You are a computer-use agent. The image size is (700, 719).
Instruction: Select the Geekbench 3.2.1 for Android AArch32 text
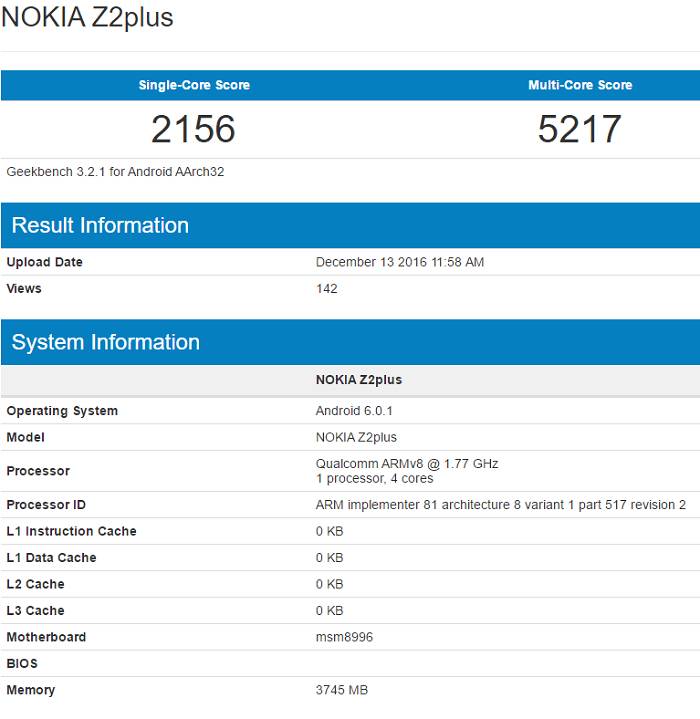click(115, 172)
